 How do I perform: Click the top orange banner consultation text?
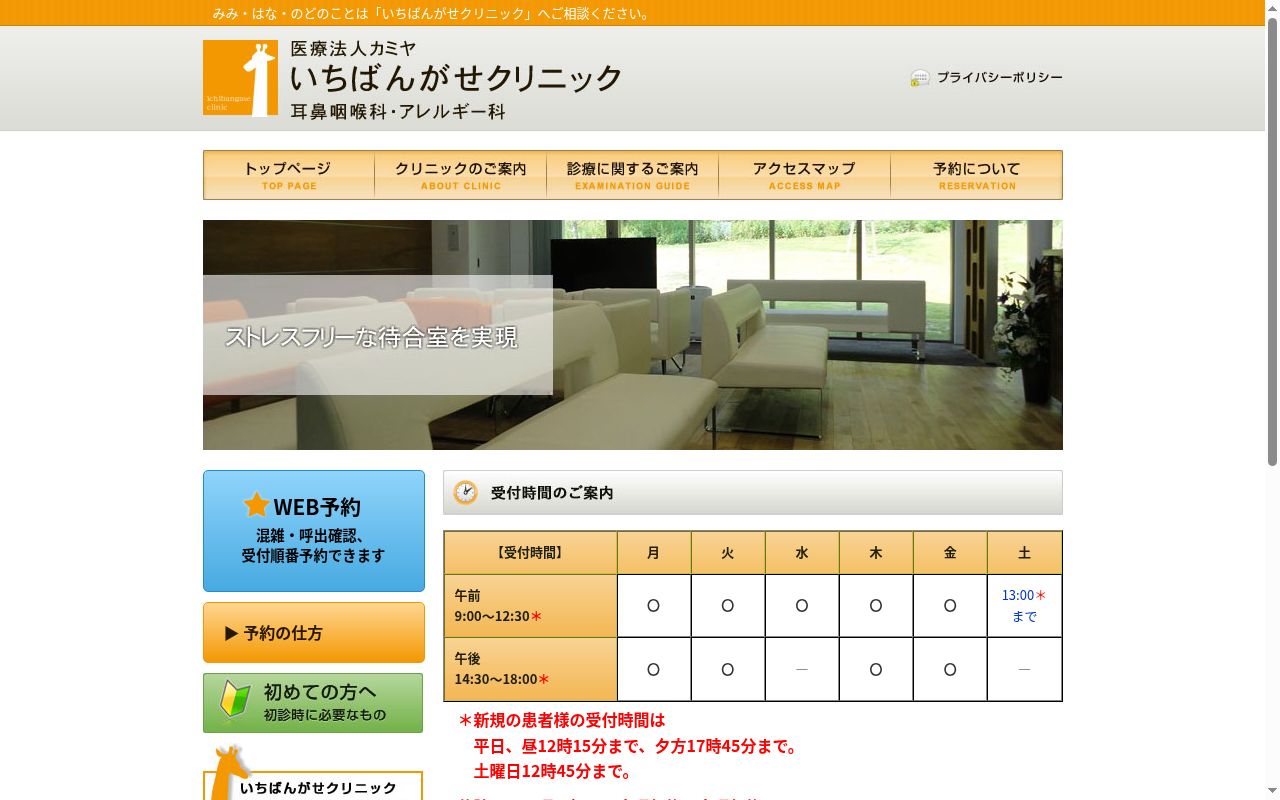point(433,13)
